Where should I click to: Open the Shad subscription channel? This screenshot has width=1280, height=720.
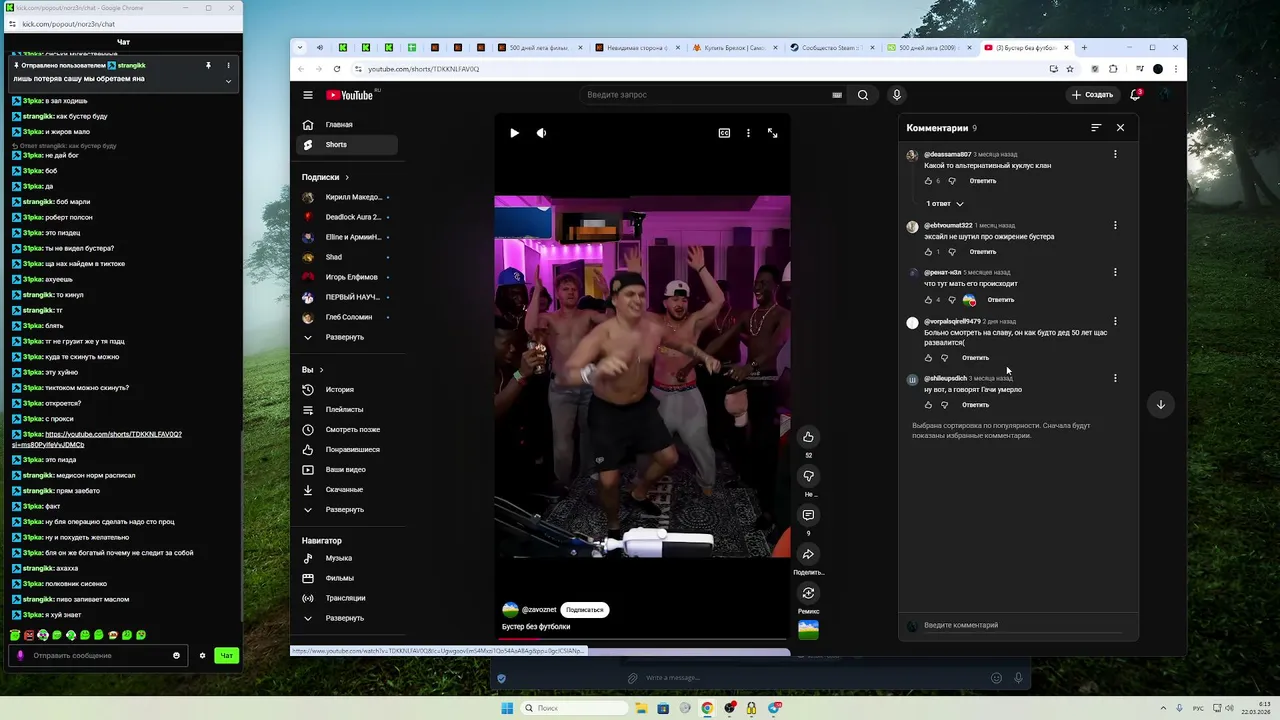(349, 257)
